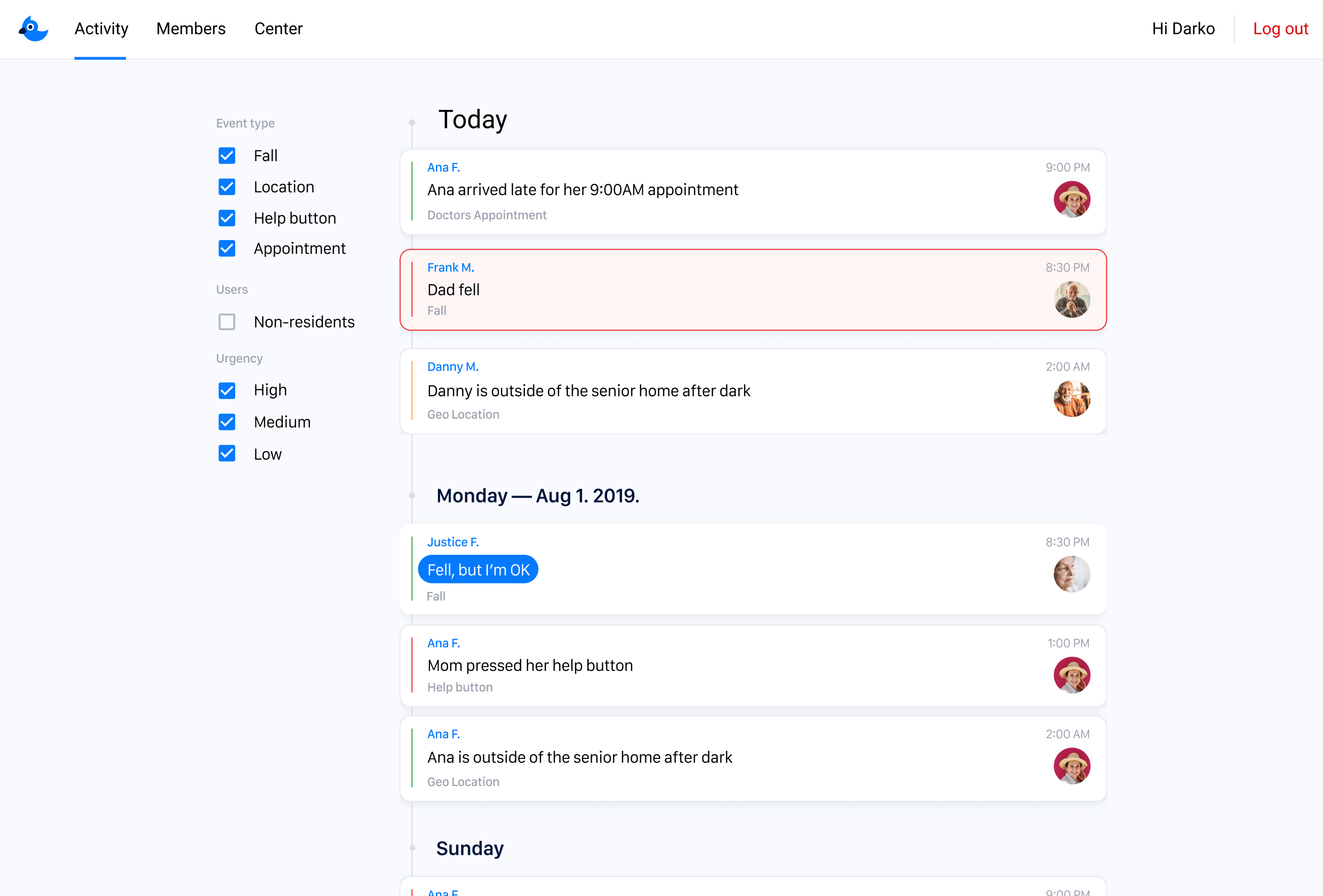Uncheck the High urgency checkbox

227,390
